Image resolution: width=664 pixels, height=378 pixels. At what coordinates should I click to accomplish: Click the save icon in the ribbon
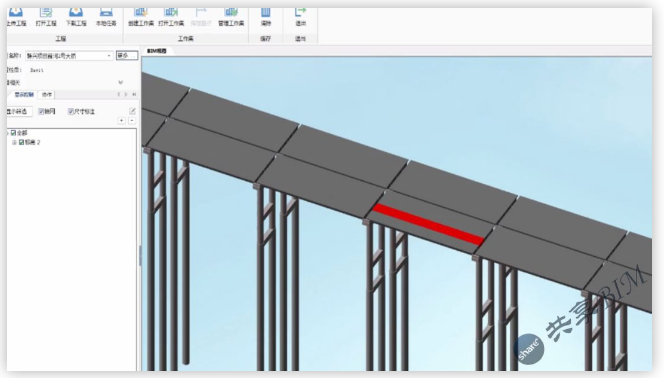(266, 12)
